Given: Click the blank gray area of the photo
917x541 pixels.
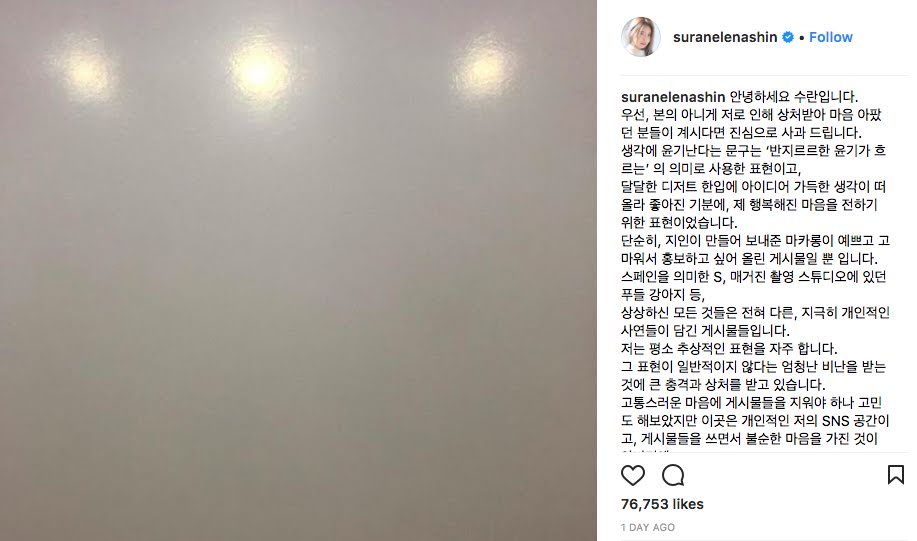Looking at the screenshot, I should [298, 322].
